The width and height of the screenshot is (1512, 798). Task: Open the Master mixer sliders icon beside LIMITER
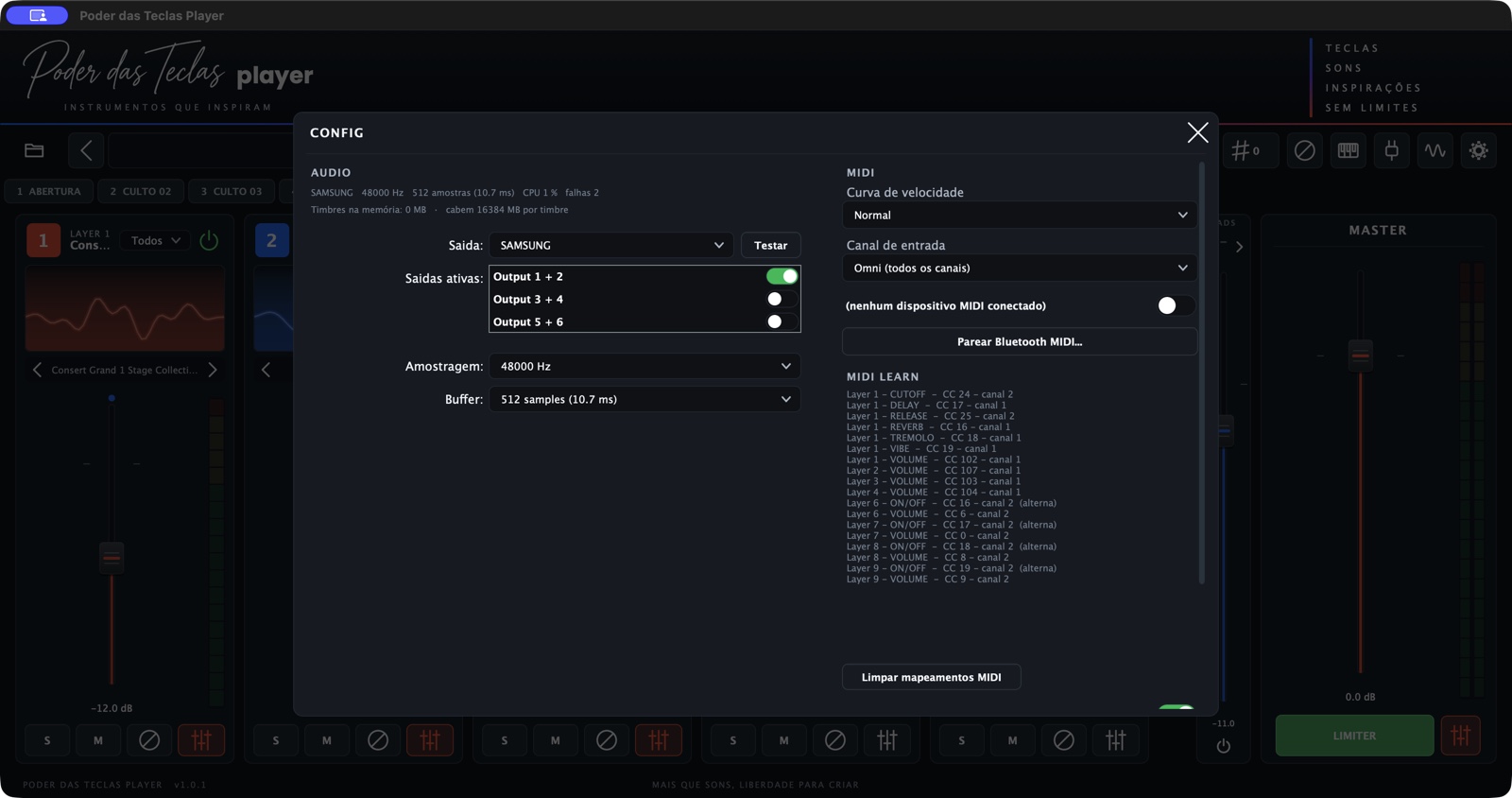(1460, 736)
